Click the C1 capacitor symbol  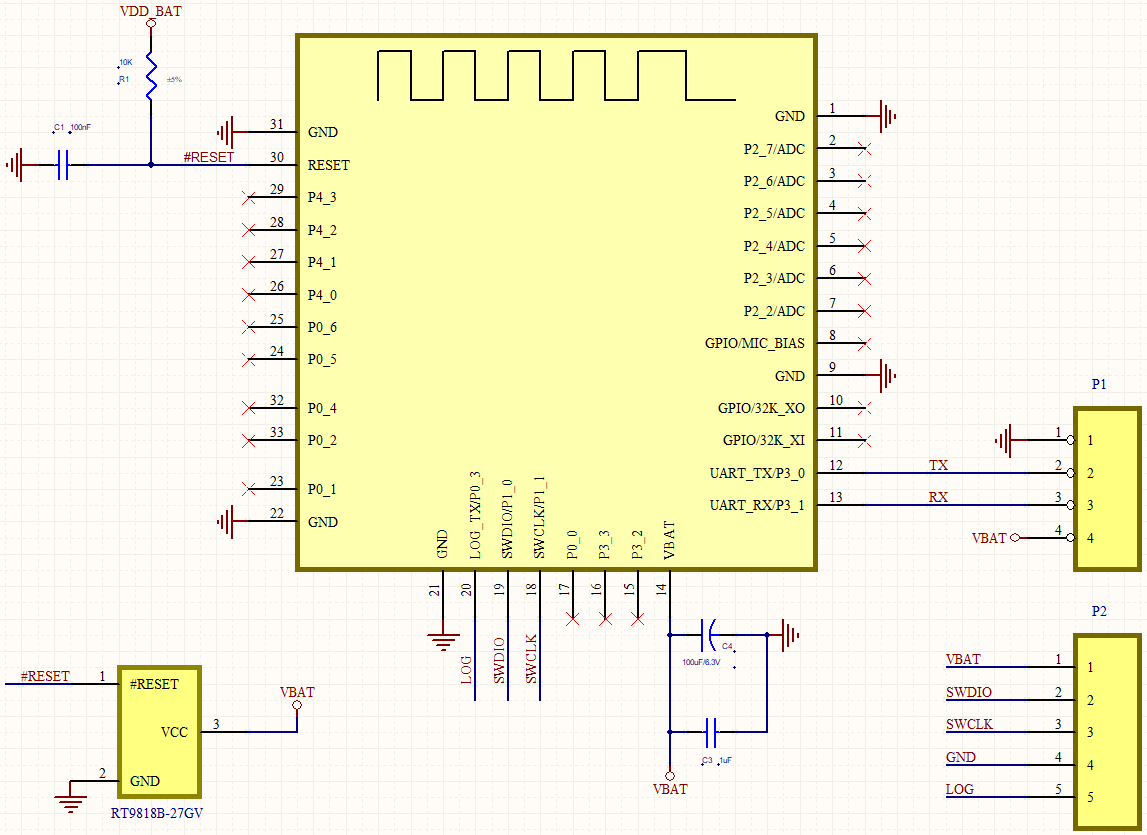click(x=62, y=165)
